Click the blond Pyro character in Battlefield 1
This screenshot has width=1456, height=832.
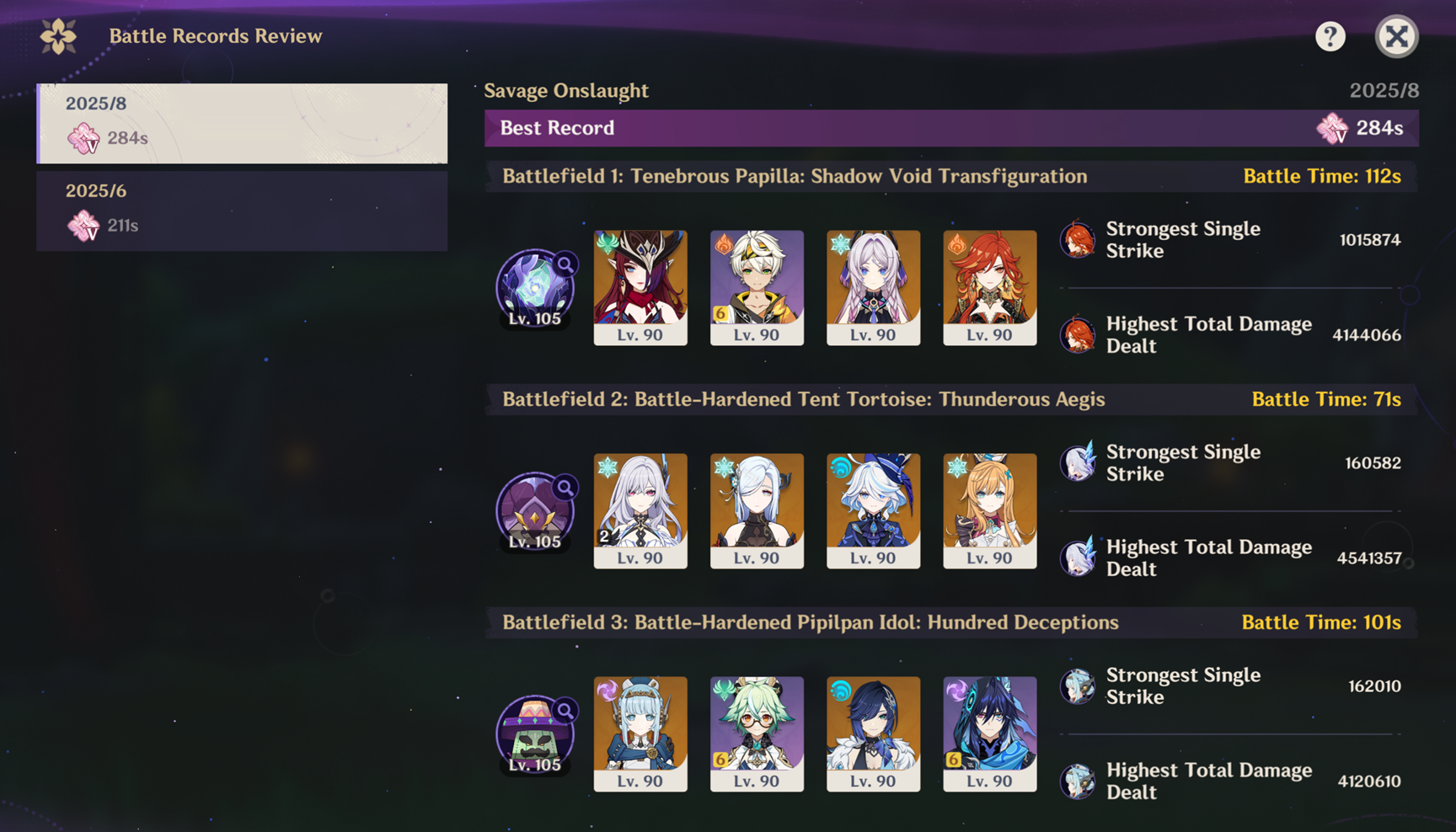point(757,287)
